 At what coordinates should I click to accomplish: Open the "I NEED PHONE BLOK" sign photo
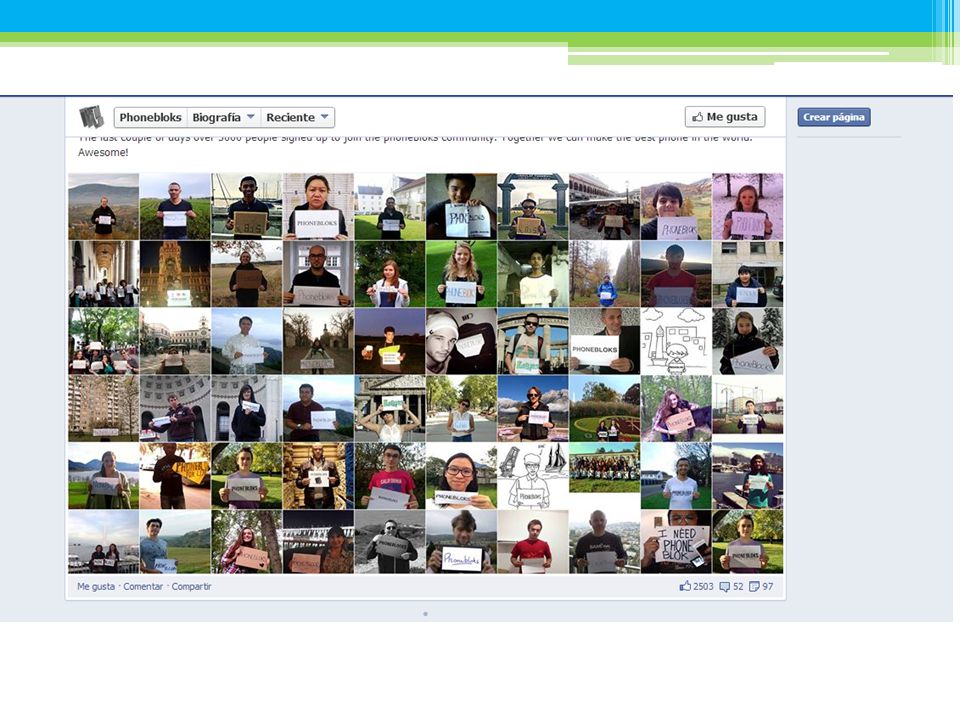coord(676,542)
